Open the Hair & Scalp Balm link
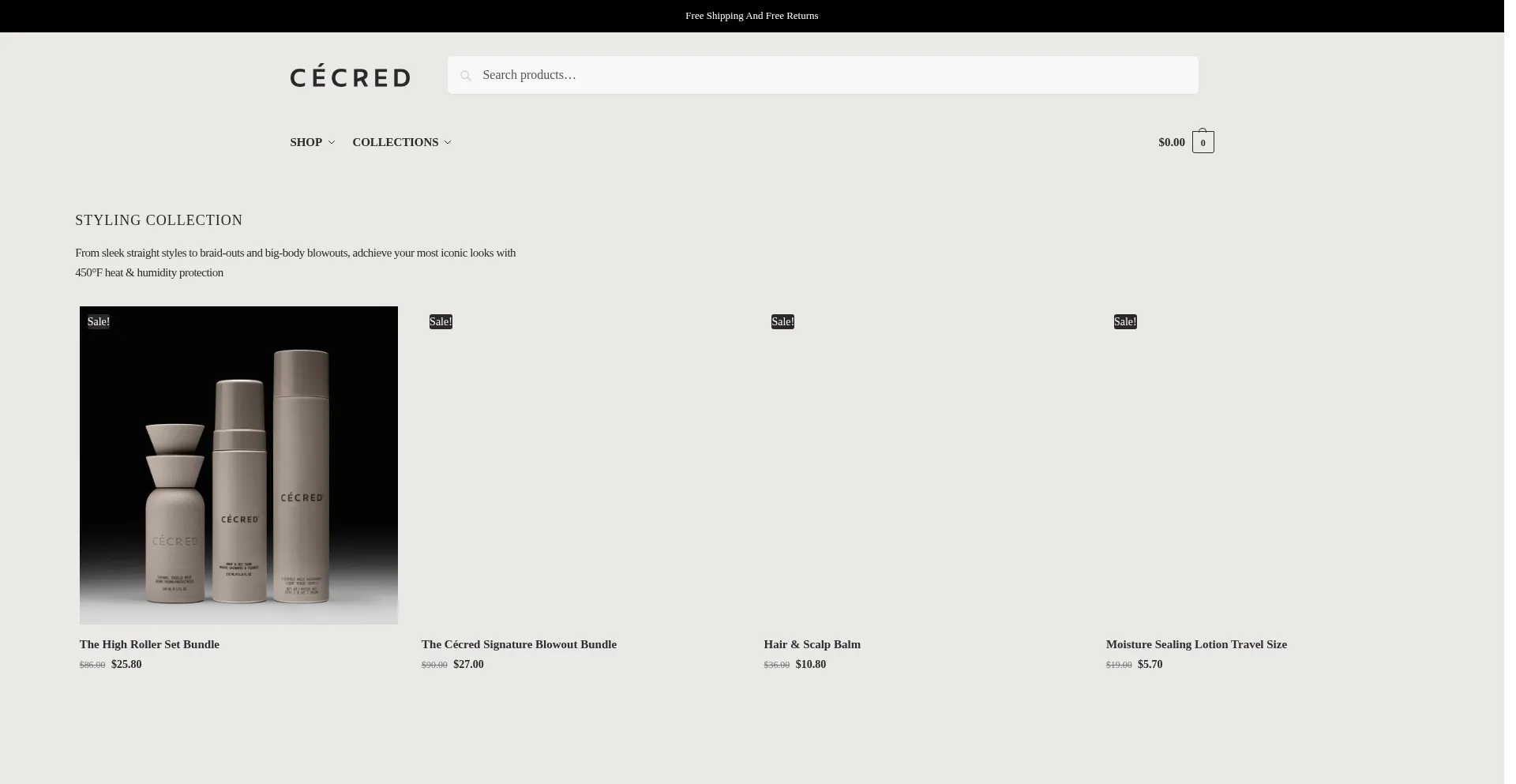This screenshot has height=784, width=1516. point(812,644)
